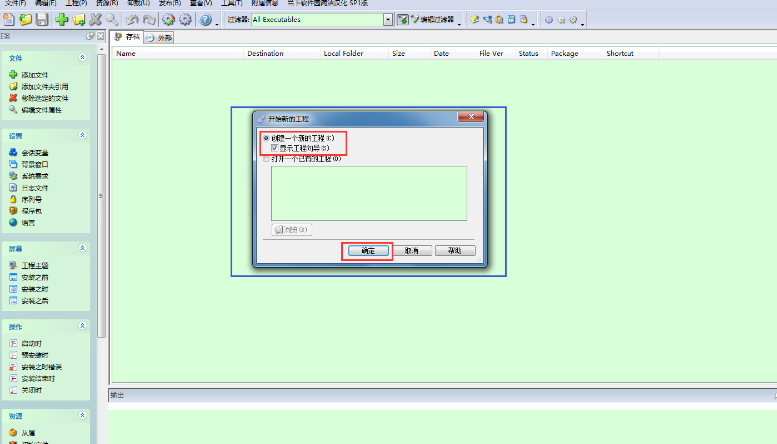This screenshot has width=777, height=444.
Task: Open toolbar options arrow after 编辑过滤器
Action: (x=459, y=22)
